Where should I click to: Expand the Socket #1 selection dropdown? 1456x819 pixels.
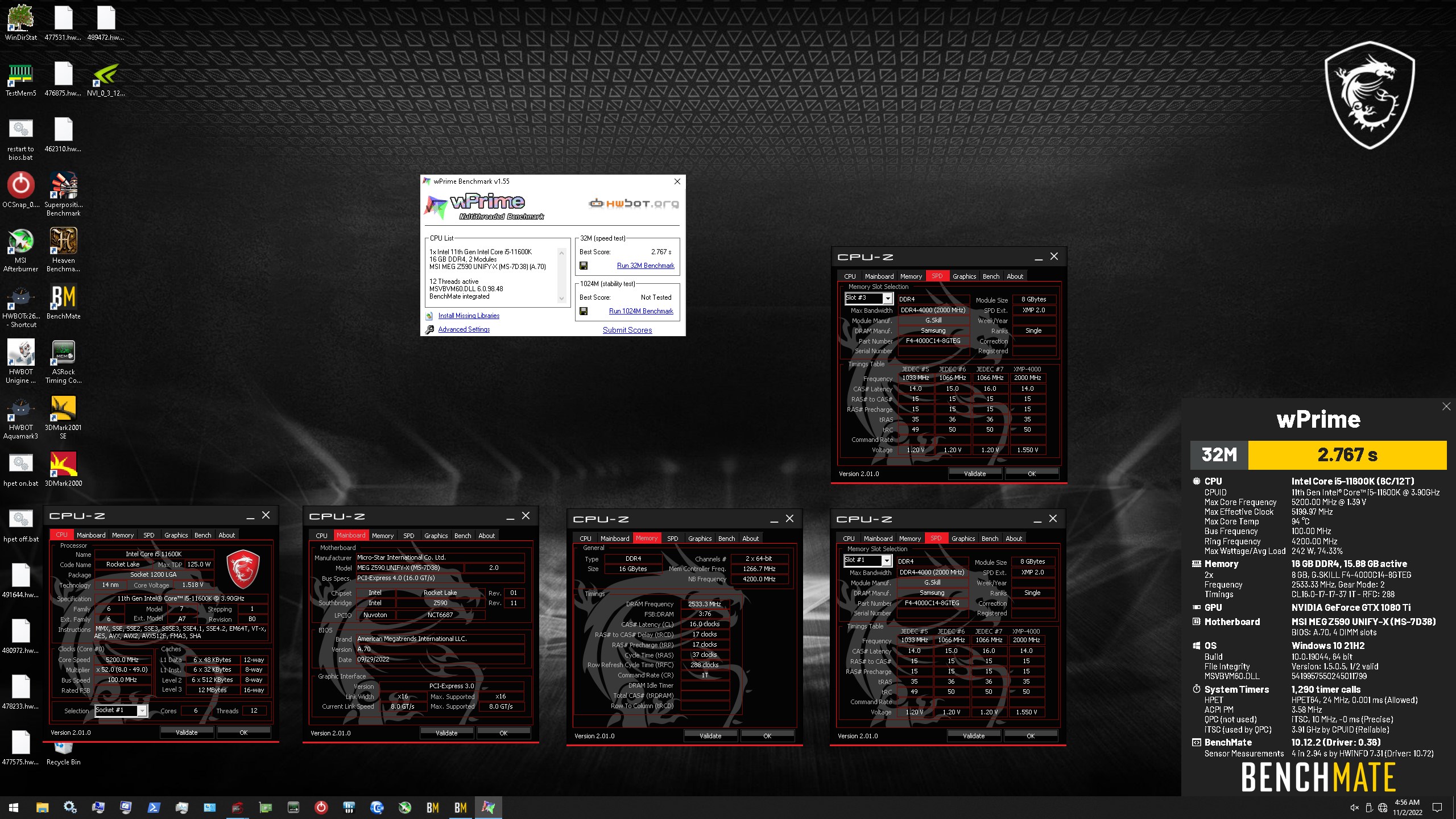pos(142,711)
